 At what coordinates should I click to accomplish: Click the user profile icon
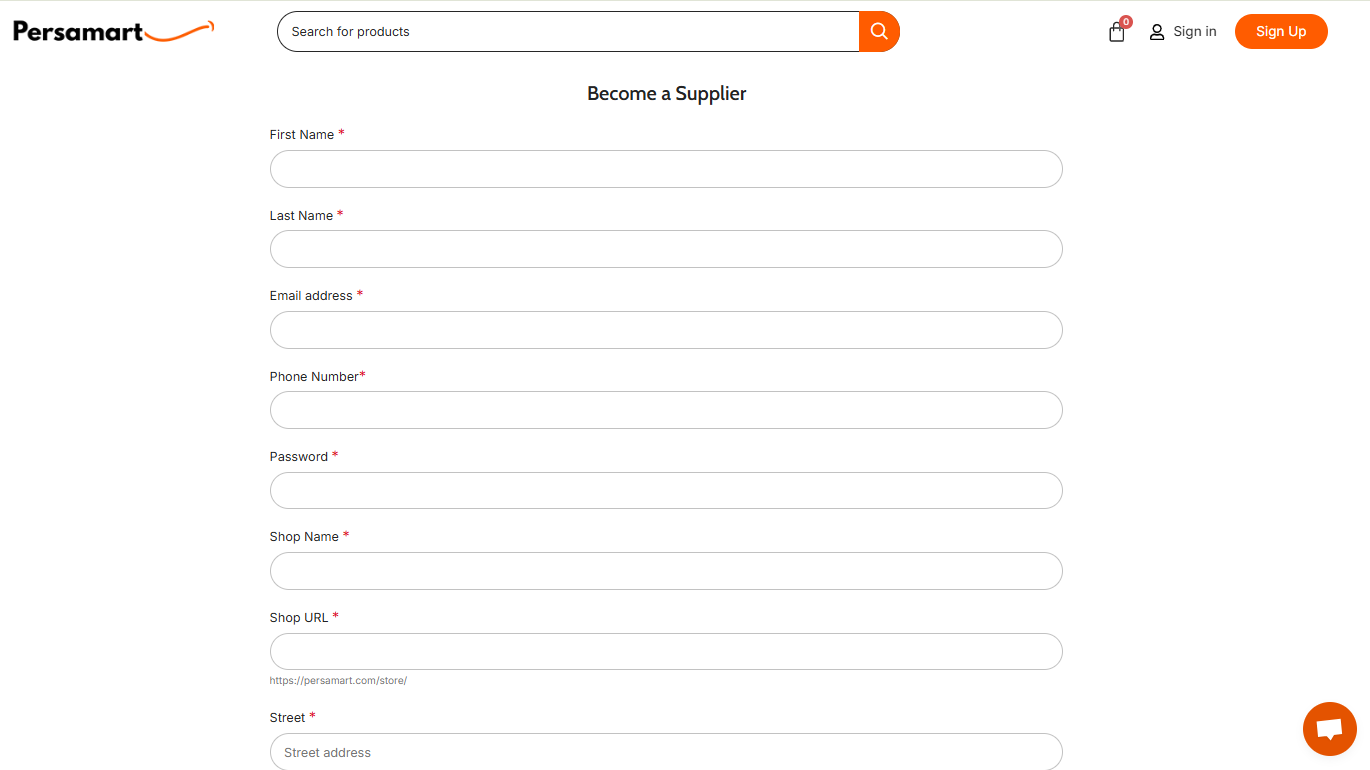(1157, 32)
